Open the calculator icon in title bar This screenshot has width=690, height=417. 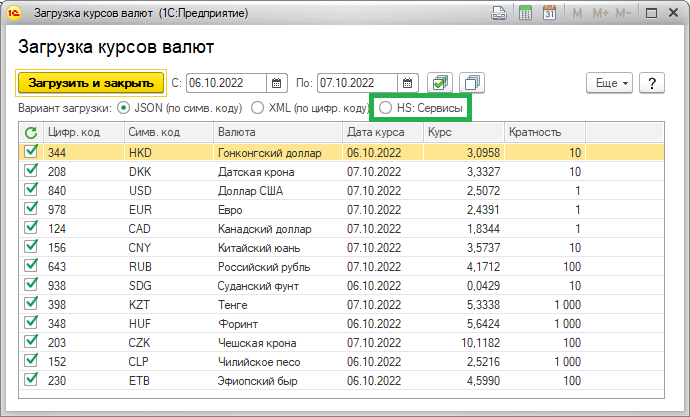pos(525,13)
